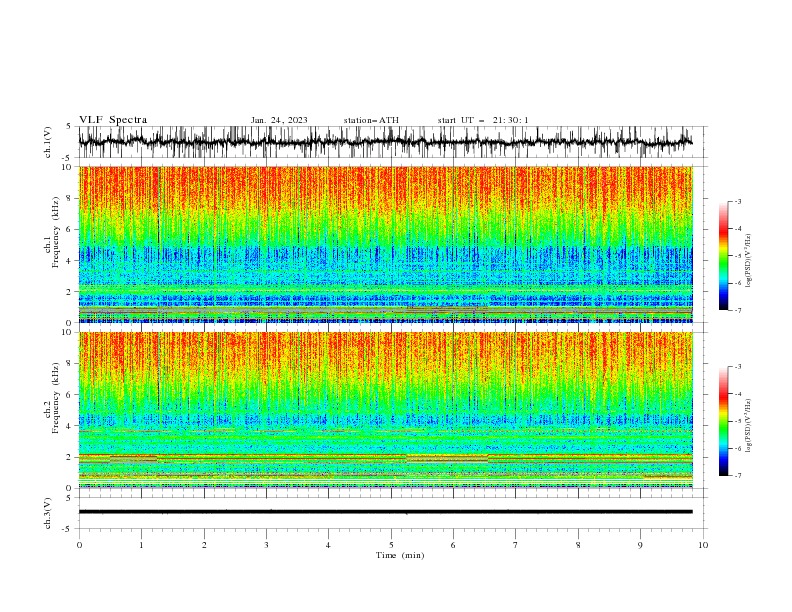Click tick label 5 on the Time axis
Viewport: 792px width, 612px height.
391,545
